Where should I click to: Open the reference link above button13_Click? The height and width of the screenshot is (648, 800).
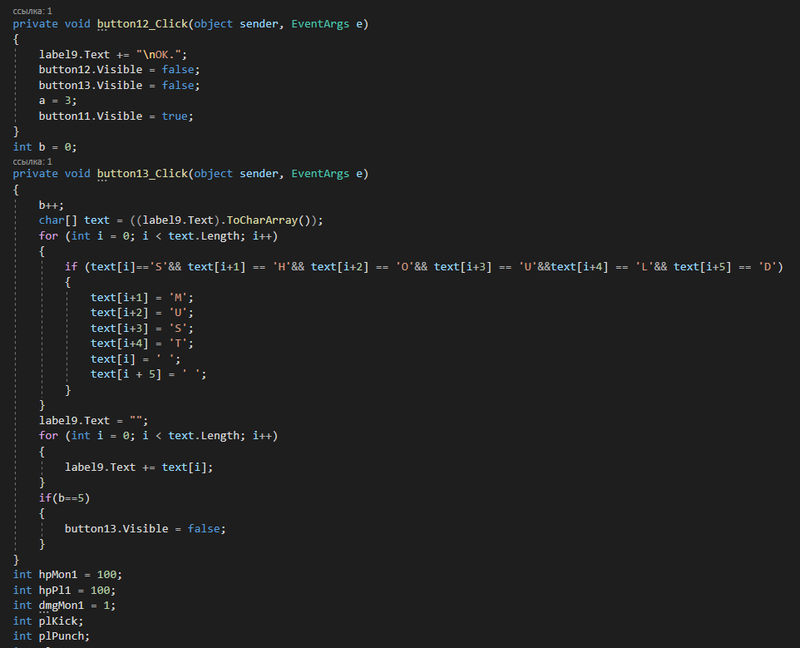coord(32,161)
